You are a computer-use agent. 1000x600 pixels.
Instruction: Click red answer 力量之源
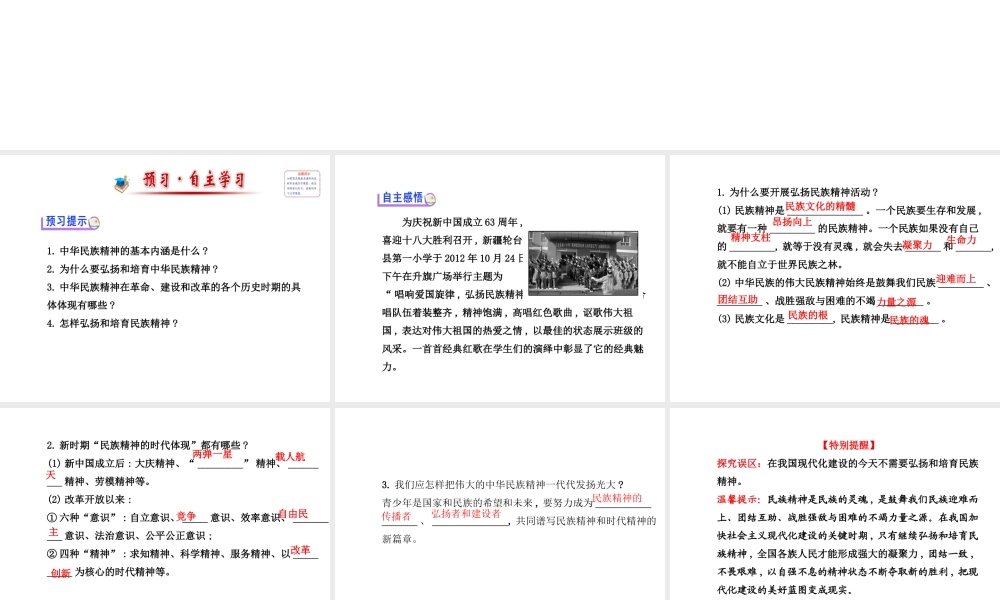[x=896, y=302]
